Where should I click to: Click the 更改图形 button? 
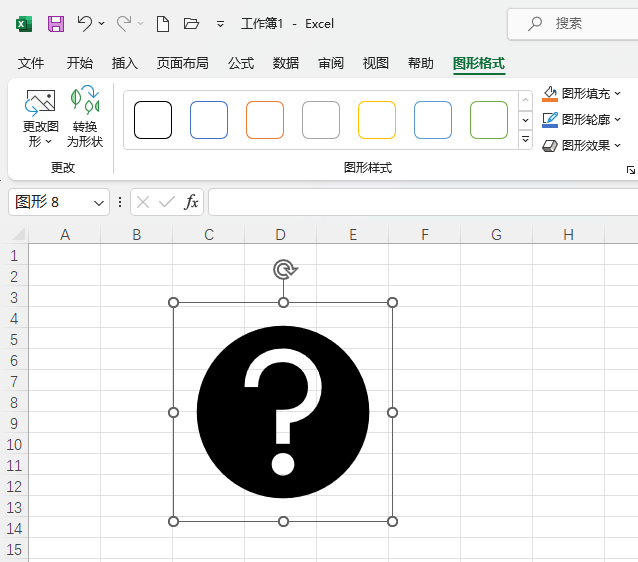click(40, 118)
